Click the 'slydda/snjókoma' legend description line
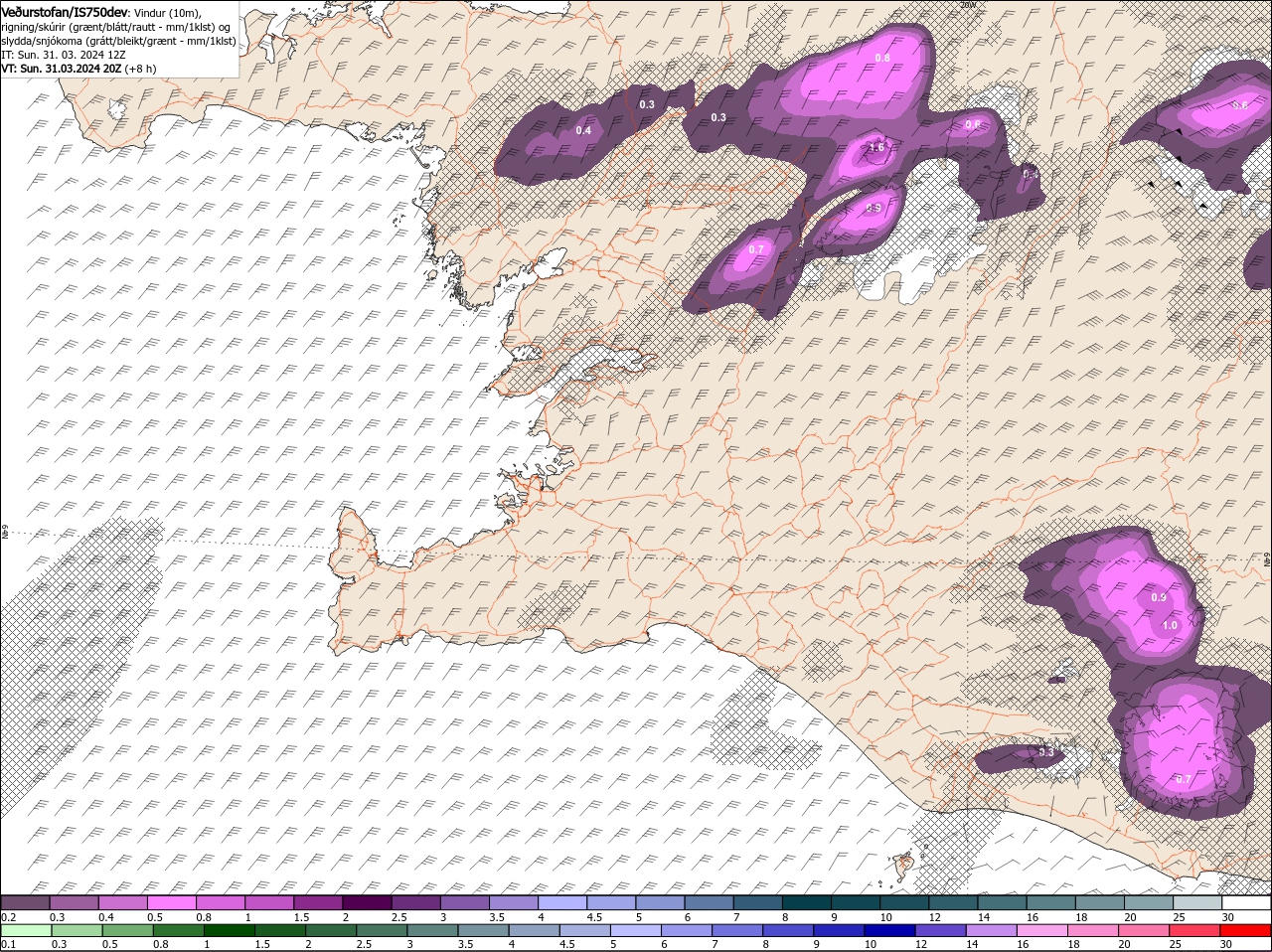1272x952 pixels. tap(118, 41)
